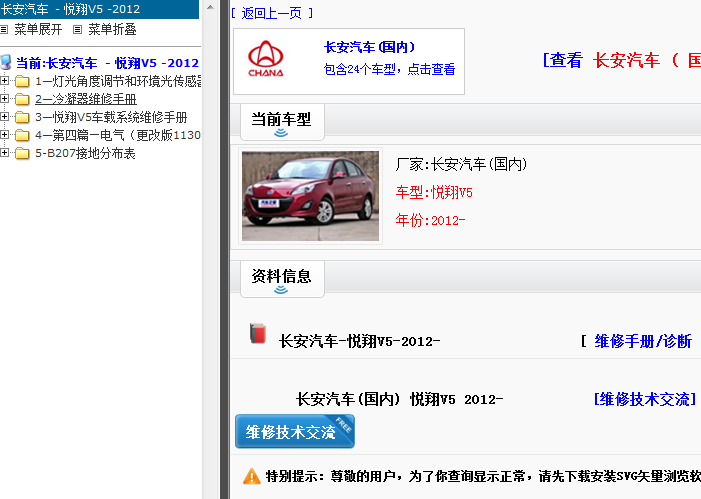Image resolution: width=701 pixels, height=499 pixels.
Task: Select 1-灯光角度调节和环境光传感器 tree item
Action: click(x=118, y=81)
